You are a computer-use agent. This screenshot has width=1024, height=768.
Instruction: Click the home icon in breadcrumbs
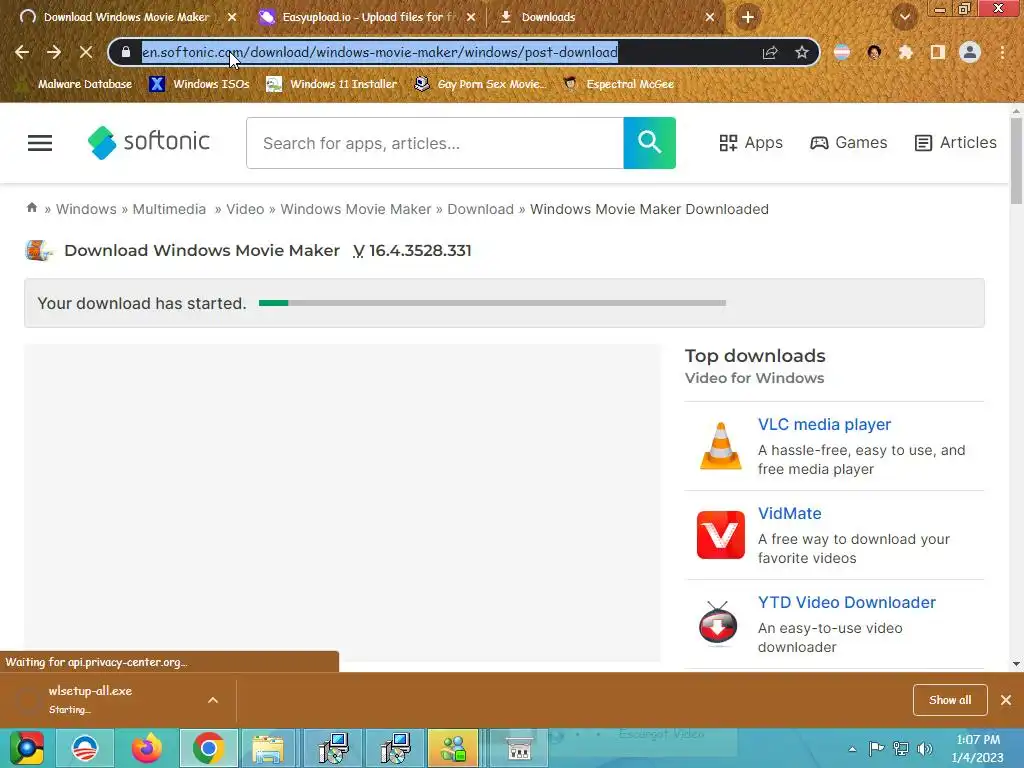[x=31, y=208]
